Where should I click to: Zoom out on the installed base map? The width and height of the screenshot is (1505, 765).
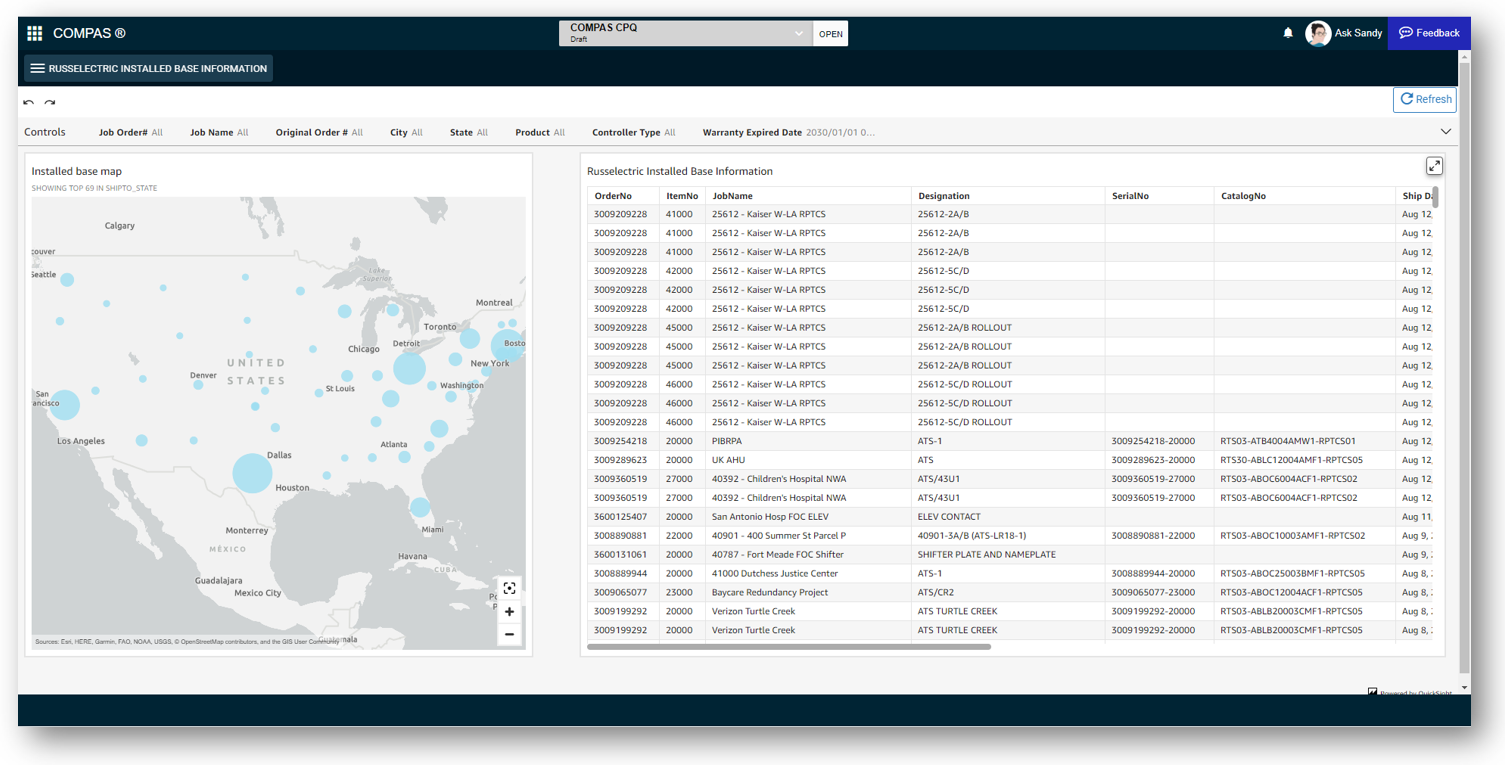pyautogui.click(x=509, y=634)
